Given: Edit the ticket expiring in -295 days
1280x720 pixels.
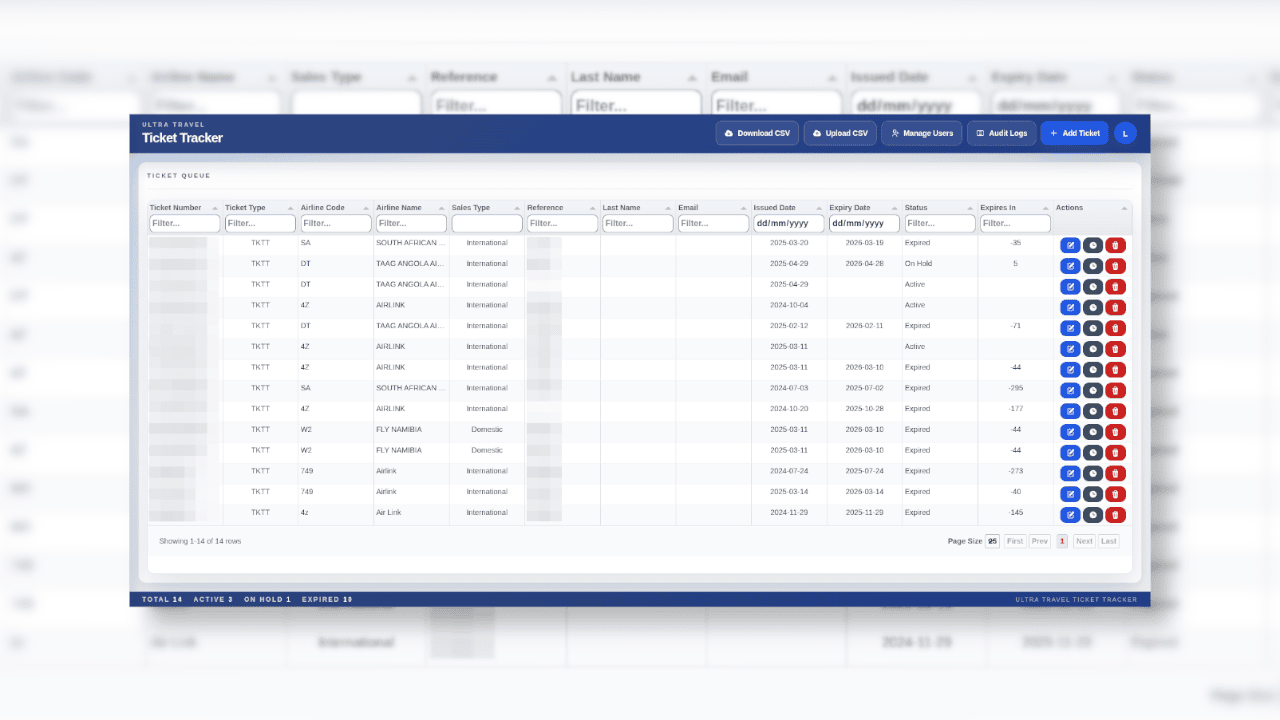Looking at the screenshot, I should pyautogui.click(x=1070, y=390).
